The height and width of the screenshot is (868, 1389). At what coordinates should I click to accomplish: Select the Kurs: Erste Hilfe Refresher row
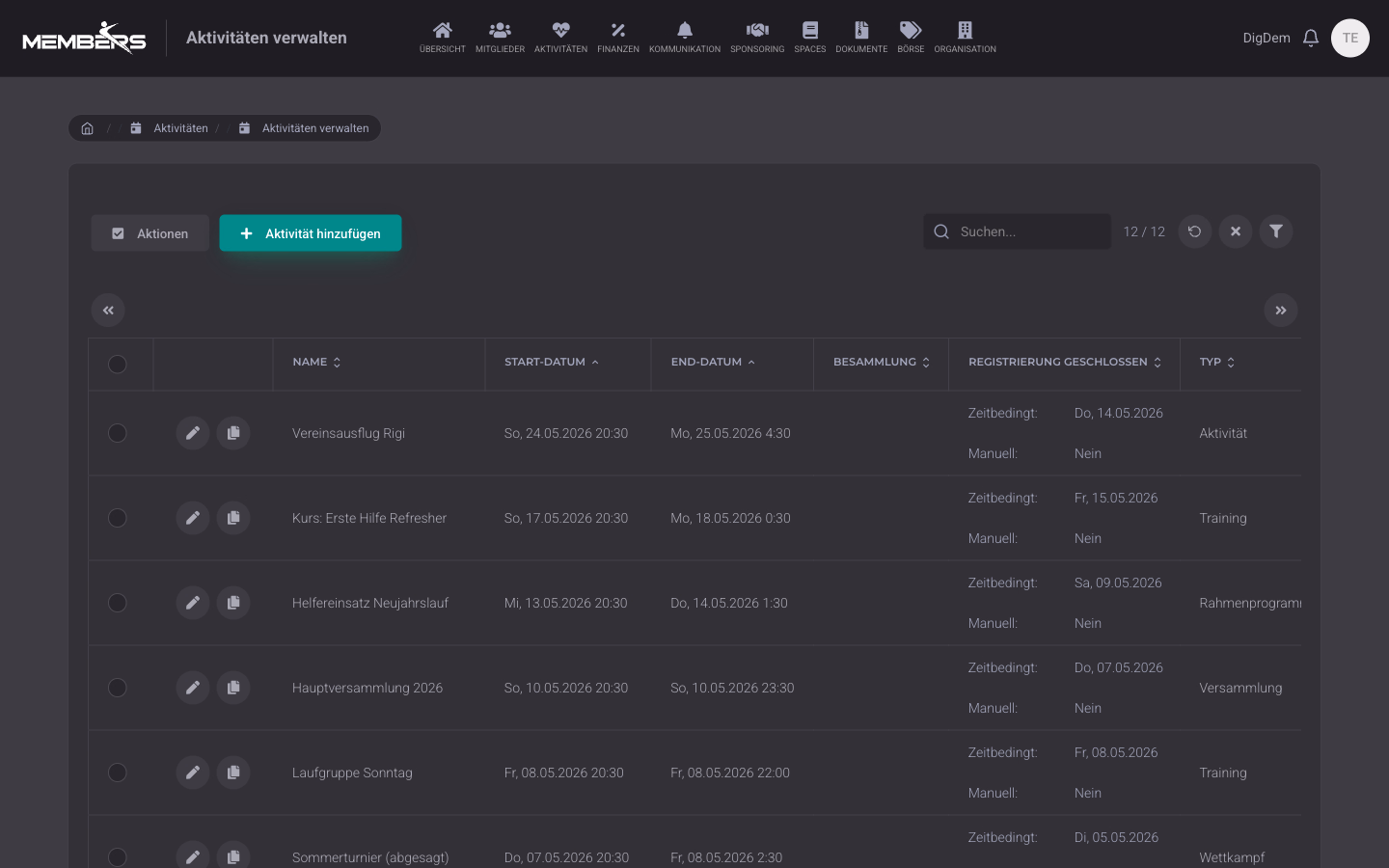[118, 518]
